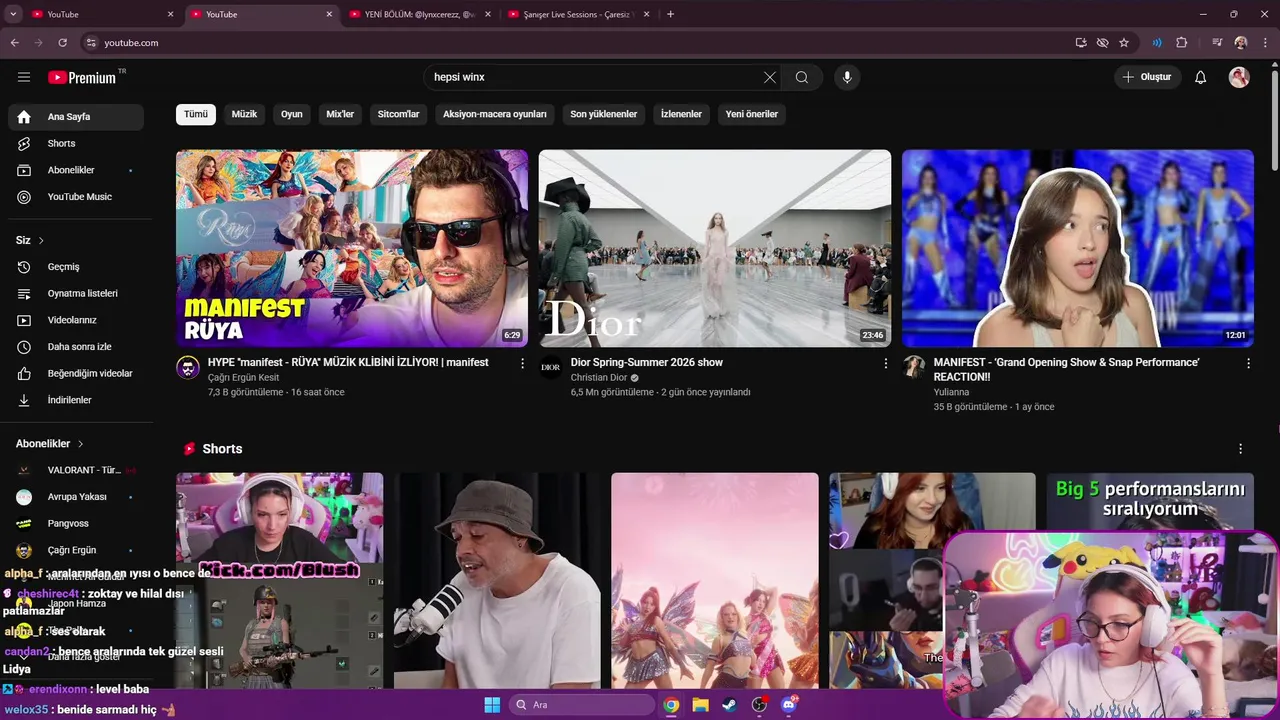
Task: Select Yeni öneriler filter chip
Action: (752, 114)
